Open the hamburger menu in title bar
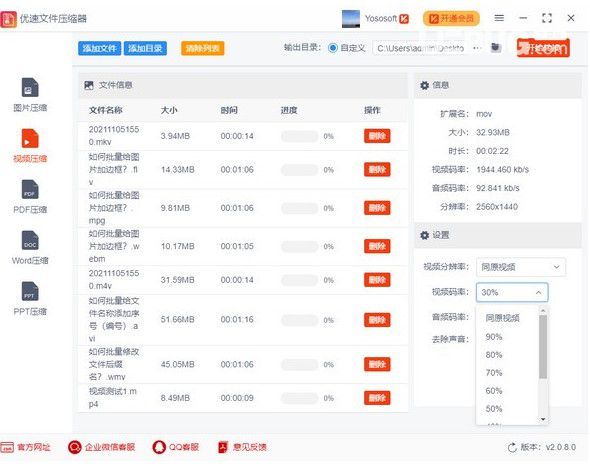The image size is (590, 474). coord(499,18)
